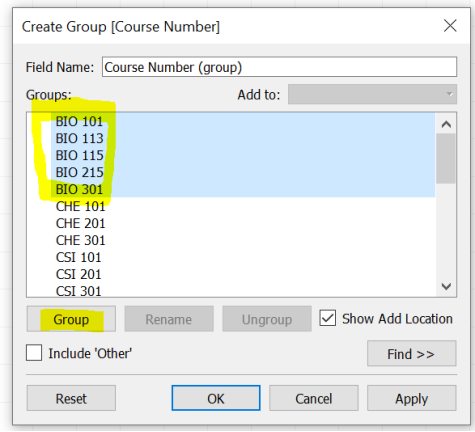Screen dimensions: 475x432
Task: Confirm with the OK button
Action: pos(216,398)
